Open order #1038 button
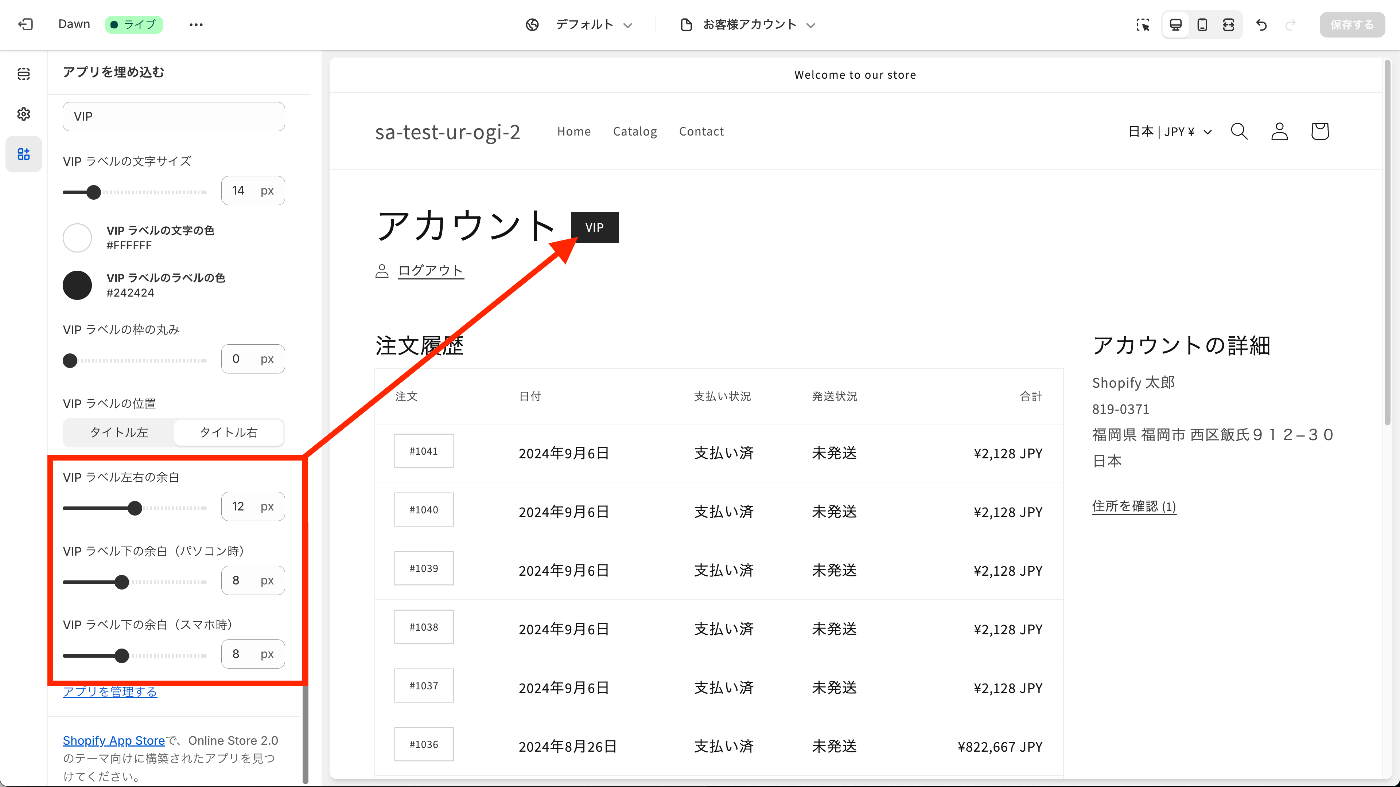The width and height of the screenshot is (1400, 787). (424, 627)
